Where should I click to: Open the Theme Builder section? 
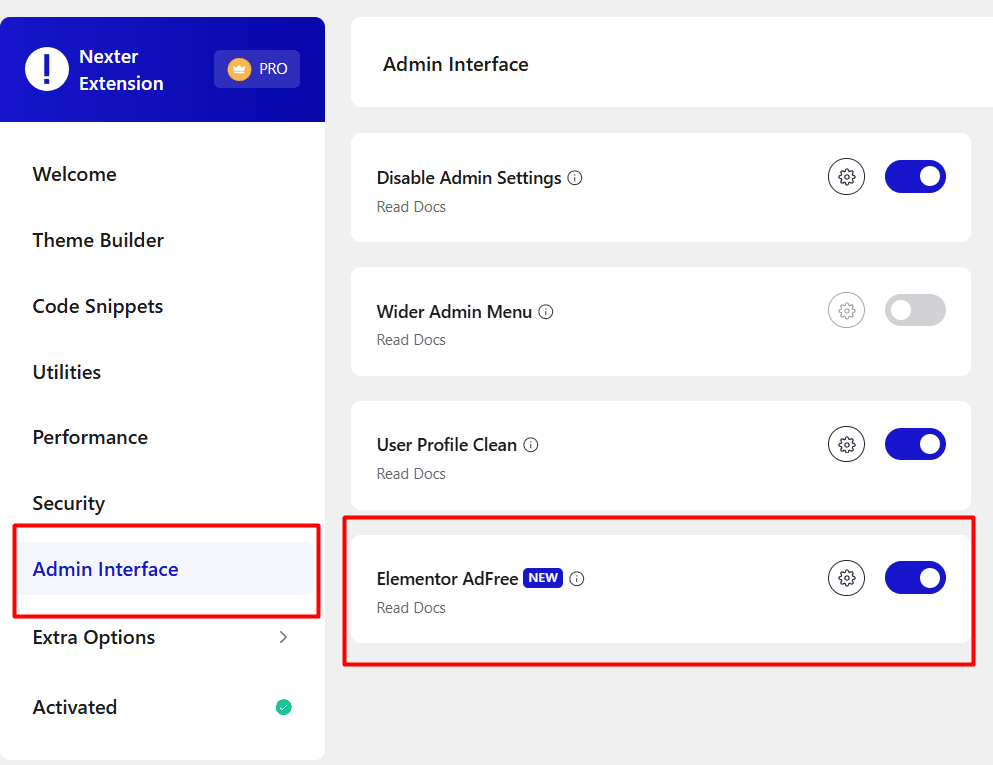[97, 240]
